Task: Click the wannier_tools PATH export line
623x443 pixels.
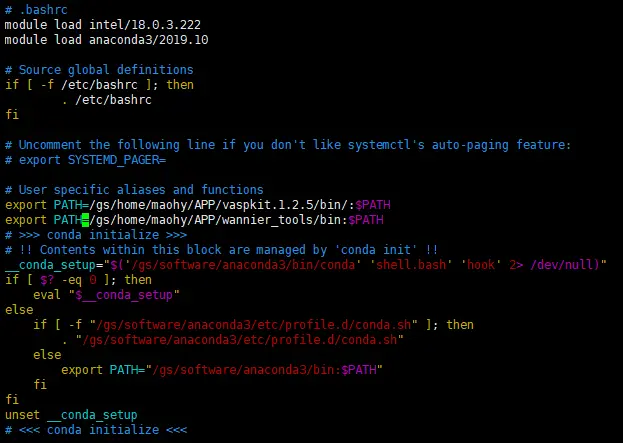Action: point(194,220)
